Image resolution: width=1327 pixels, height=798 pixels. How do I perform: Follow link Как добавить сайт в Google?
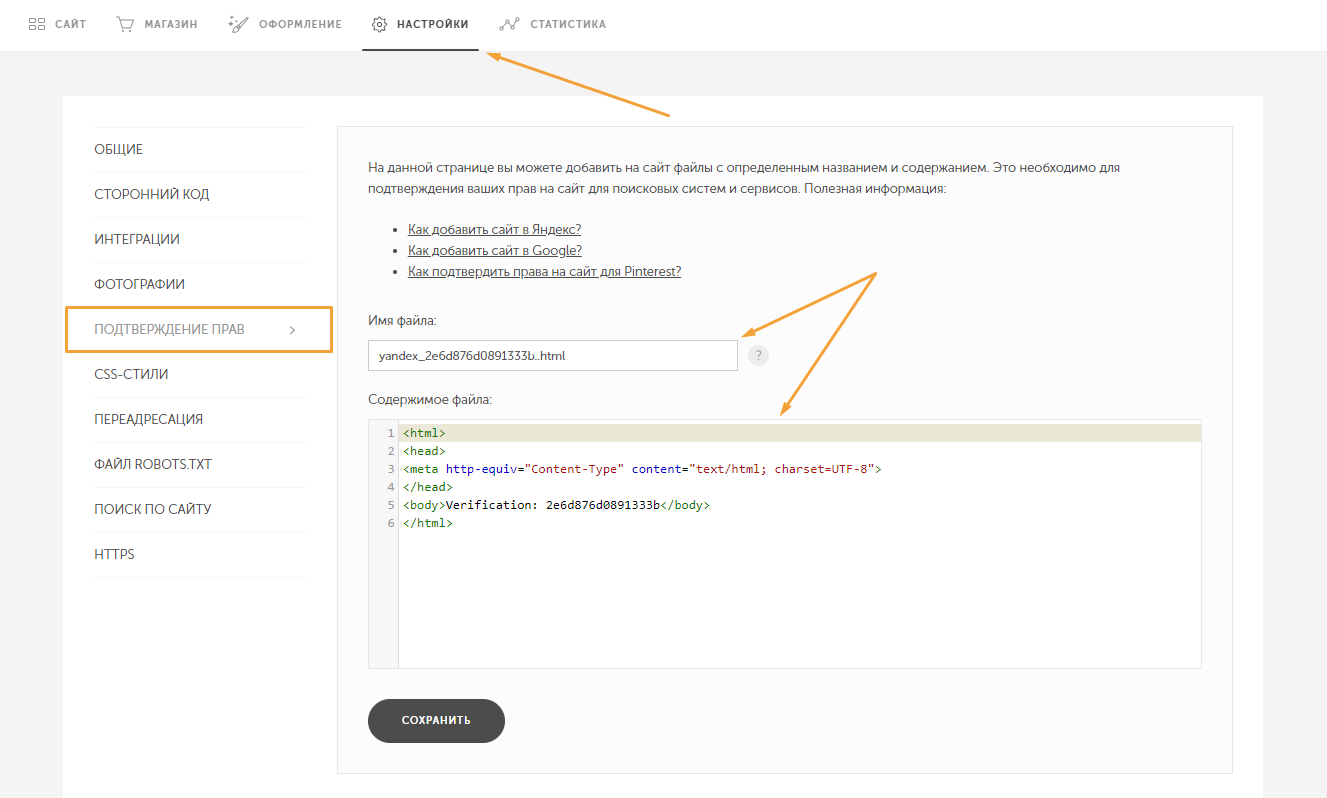494,251
